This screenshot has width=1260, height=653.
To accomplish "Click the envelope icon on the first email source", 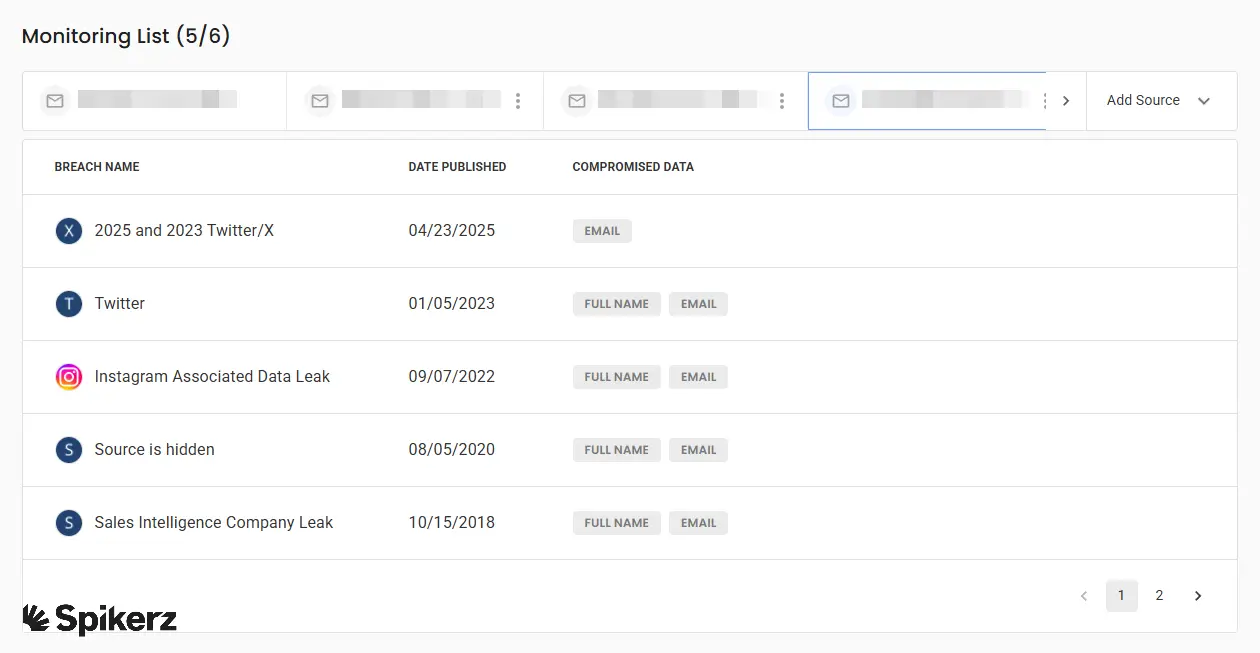I will tap(54, 100).
